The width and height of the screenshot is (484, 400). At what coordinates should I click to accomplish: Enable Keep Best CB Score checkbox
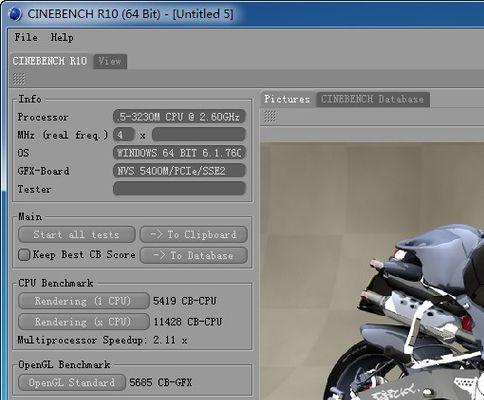pos(24,255)
